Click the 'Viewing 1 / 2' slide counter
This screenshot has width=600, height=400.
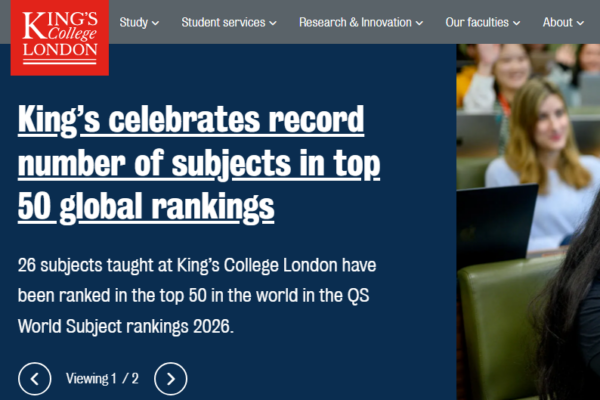pyautogui.click(x=102, y=379)
